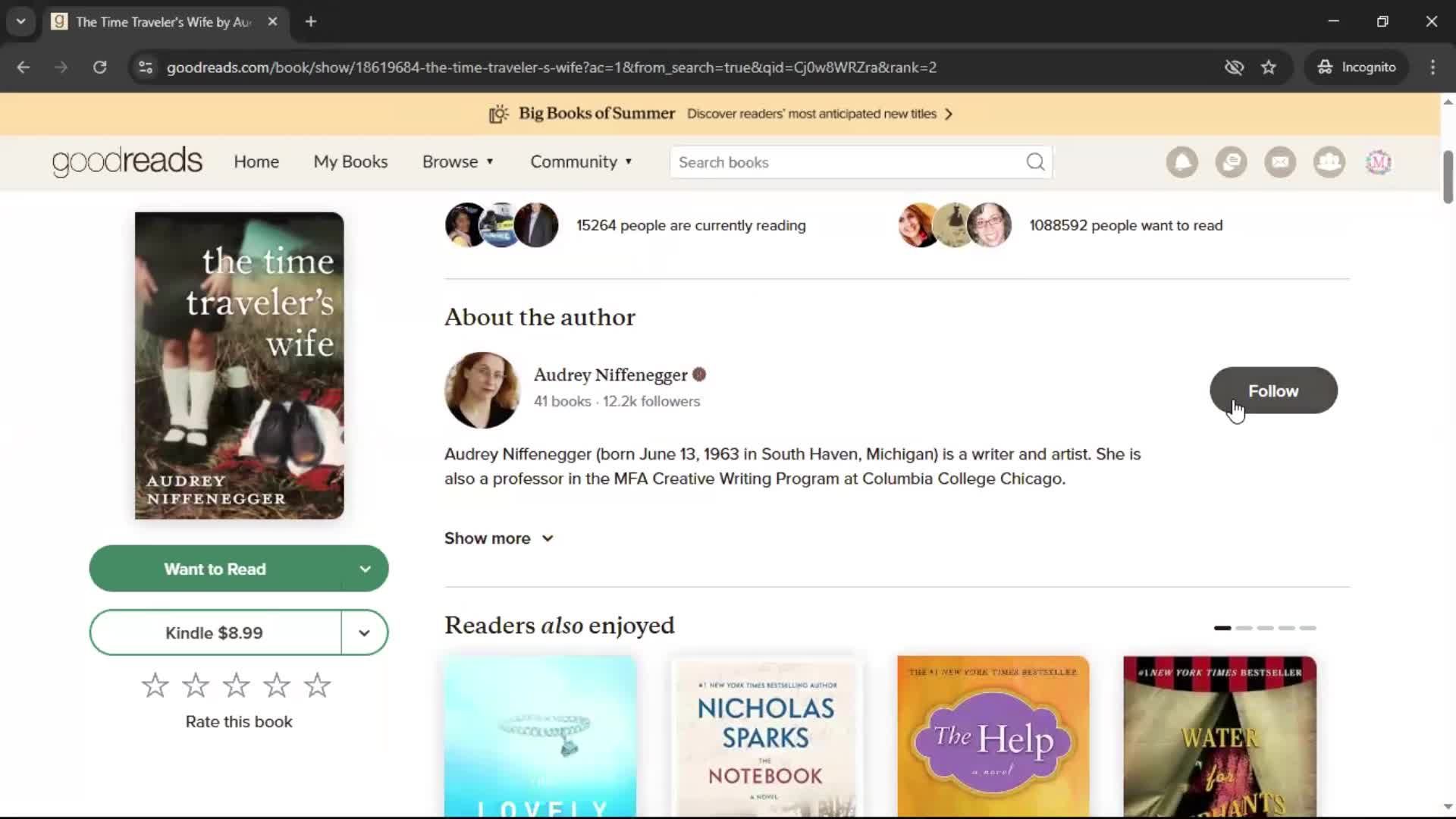Click the third-party cookies blocked eye icon
Image resolution: width=1456 pixels, height=819 pixels.
click(1234, 67)
